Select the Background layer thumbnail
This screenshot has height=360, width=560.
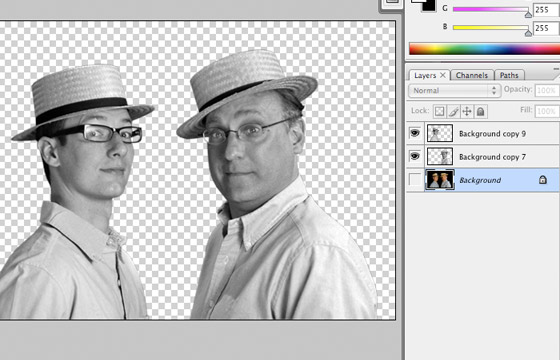(440, 180)
